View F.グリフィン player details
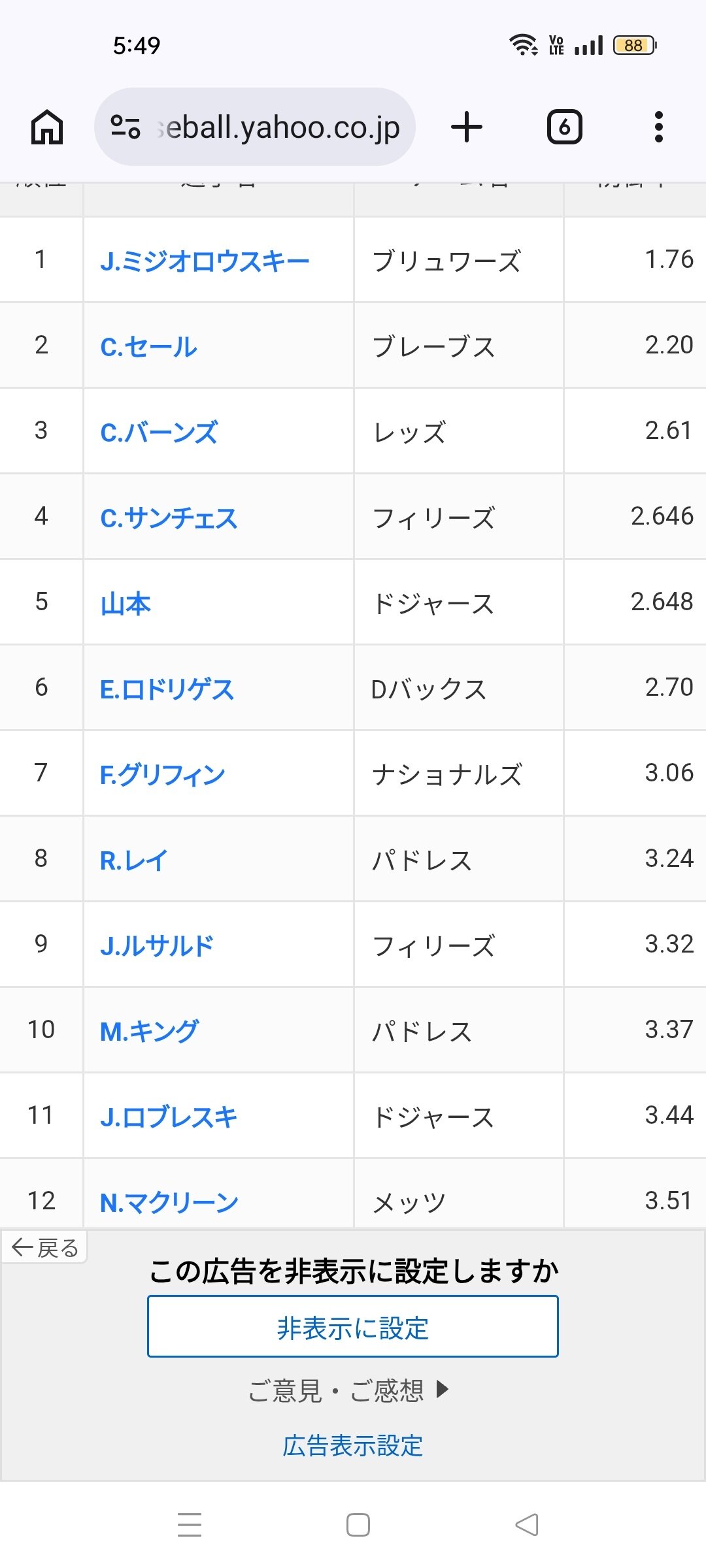Screen dimensions: 706x1568 162,774
